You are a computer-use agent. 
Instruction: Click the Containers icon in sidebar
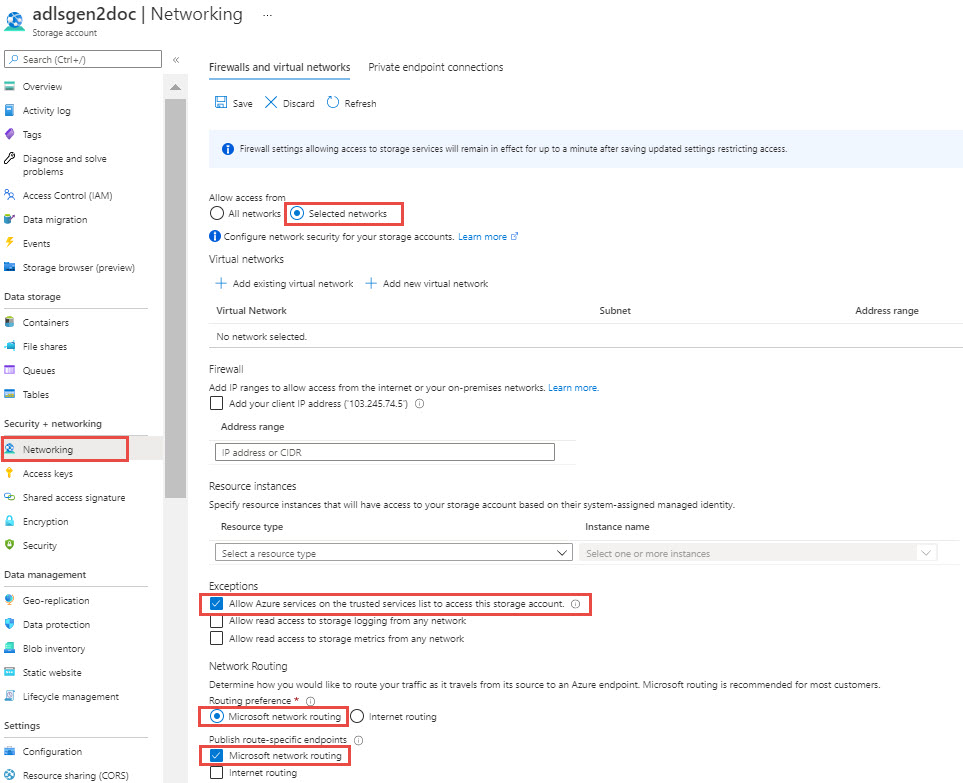coord(10,323)
